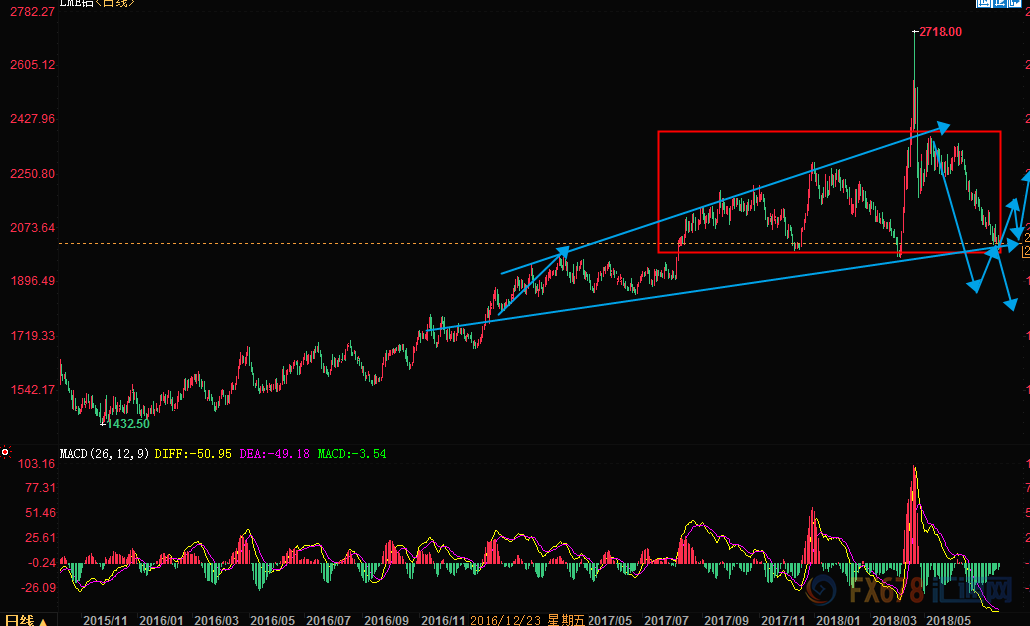
Task: Click the 77.31 MACD axis value
Action: coord(40,487)
